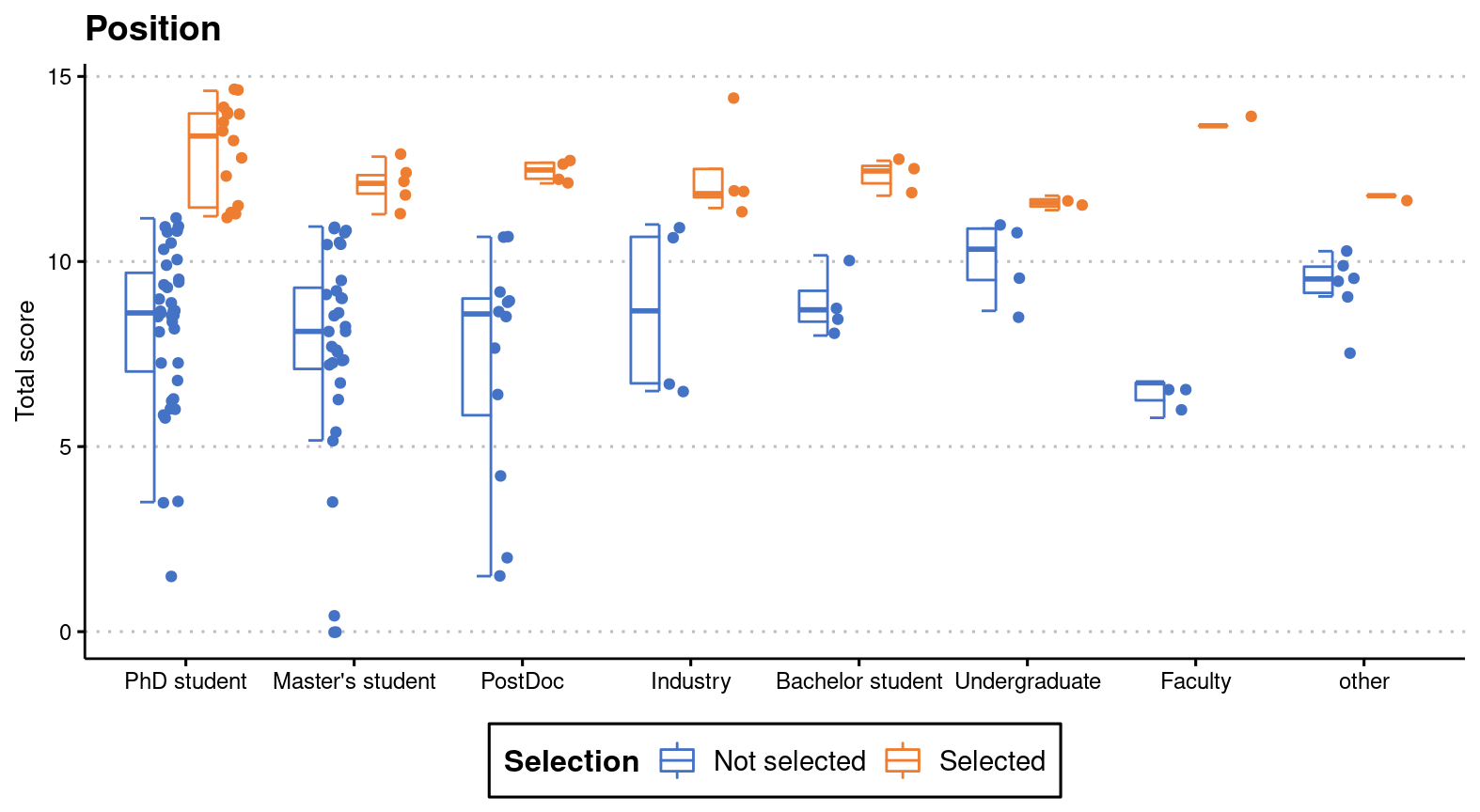Image resolution: width=1480 pixels, height=812 pixels.
Task: Click the PhD student blue boxplot box
Action: pyautogui.click(x=140, y=322)
